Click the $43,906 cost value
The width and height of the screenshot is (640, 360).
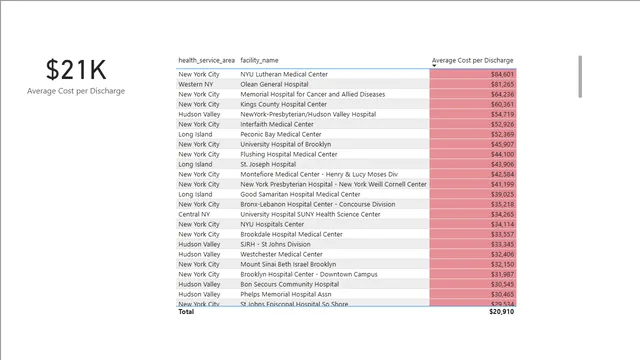point(502,164)
